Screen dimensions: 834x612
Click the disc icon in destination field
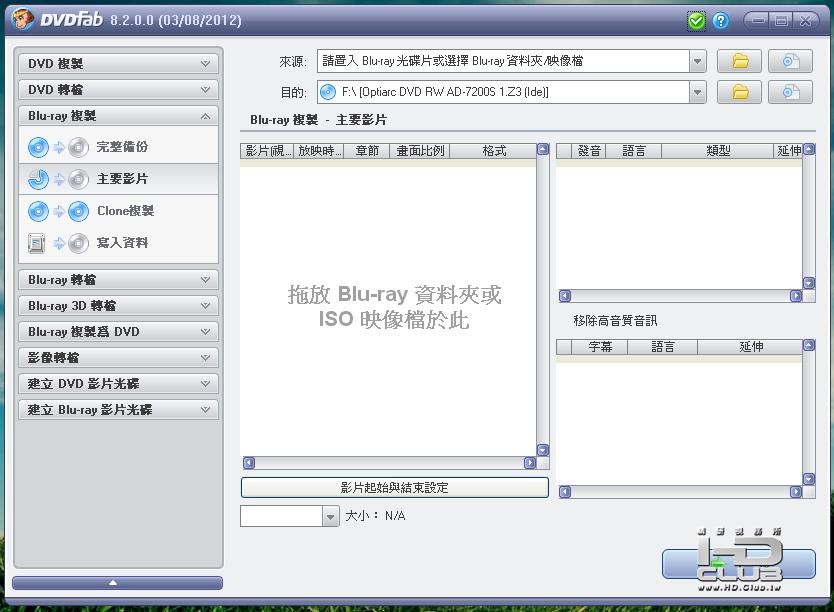tap(328, 92)
